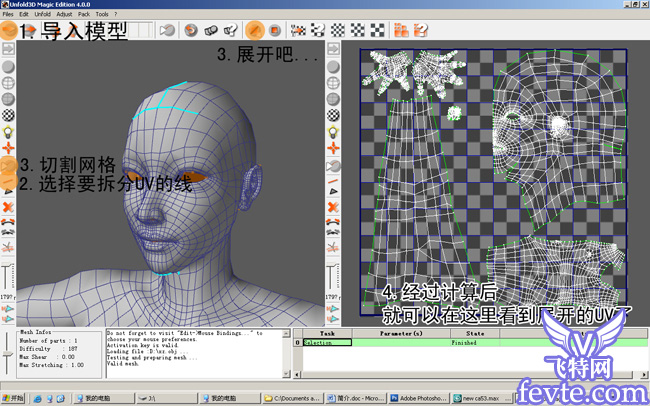
Task: Click the undo arrow toolbar icon
Action: tap(191, 30)
